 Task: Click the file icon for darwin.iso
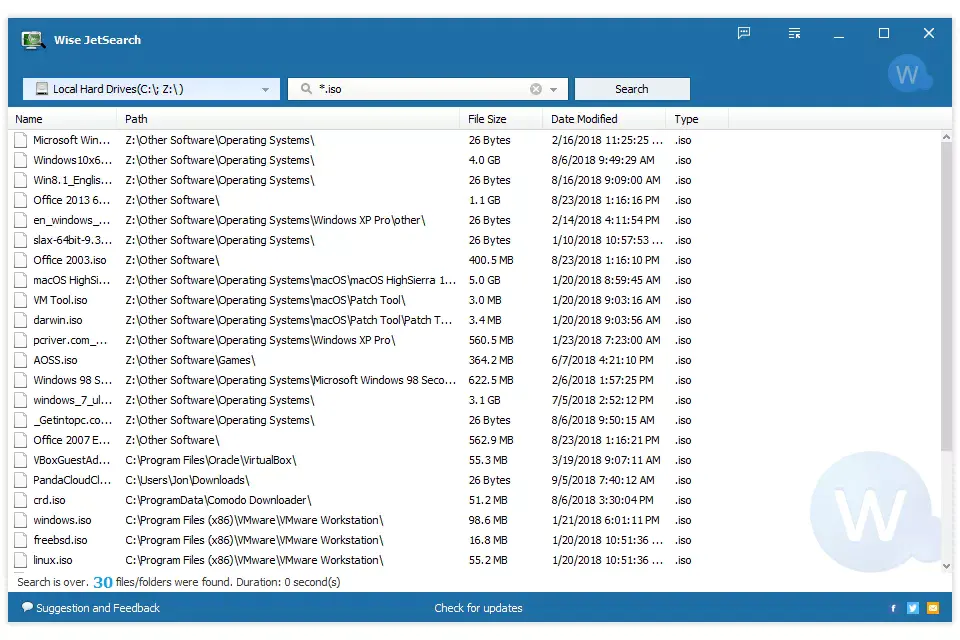click(x=21, y=320)
